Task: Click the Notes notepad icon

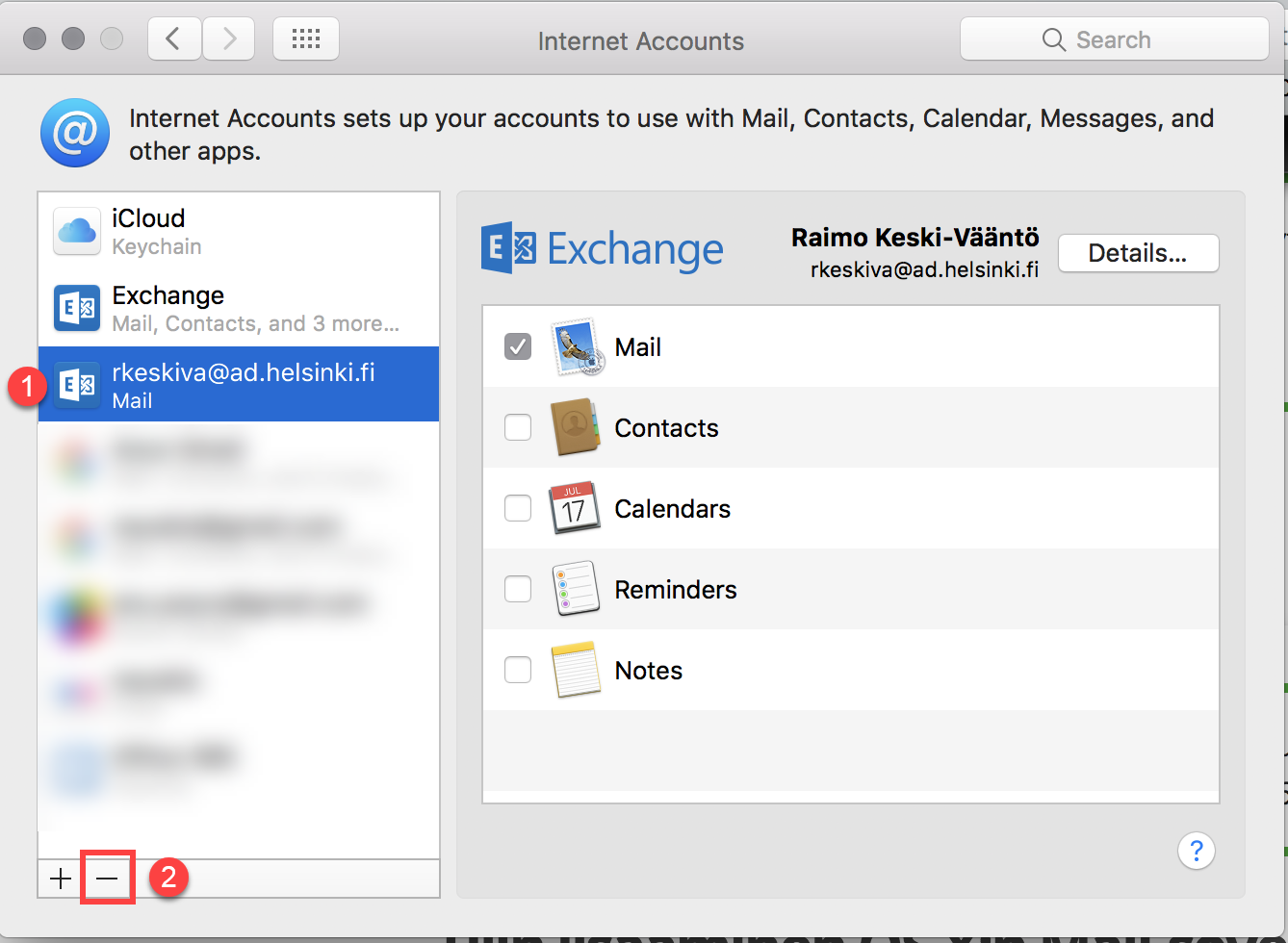Action: [x=576, y=670]
